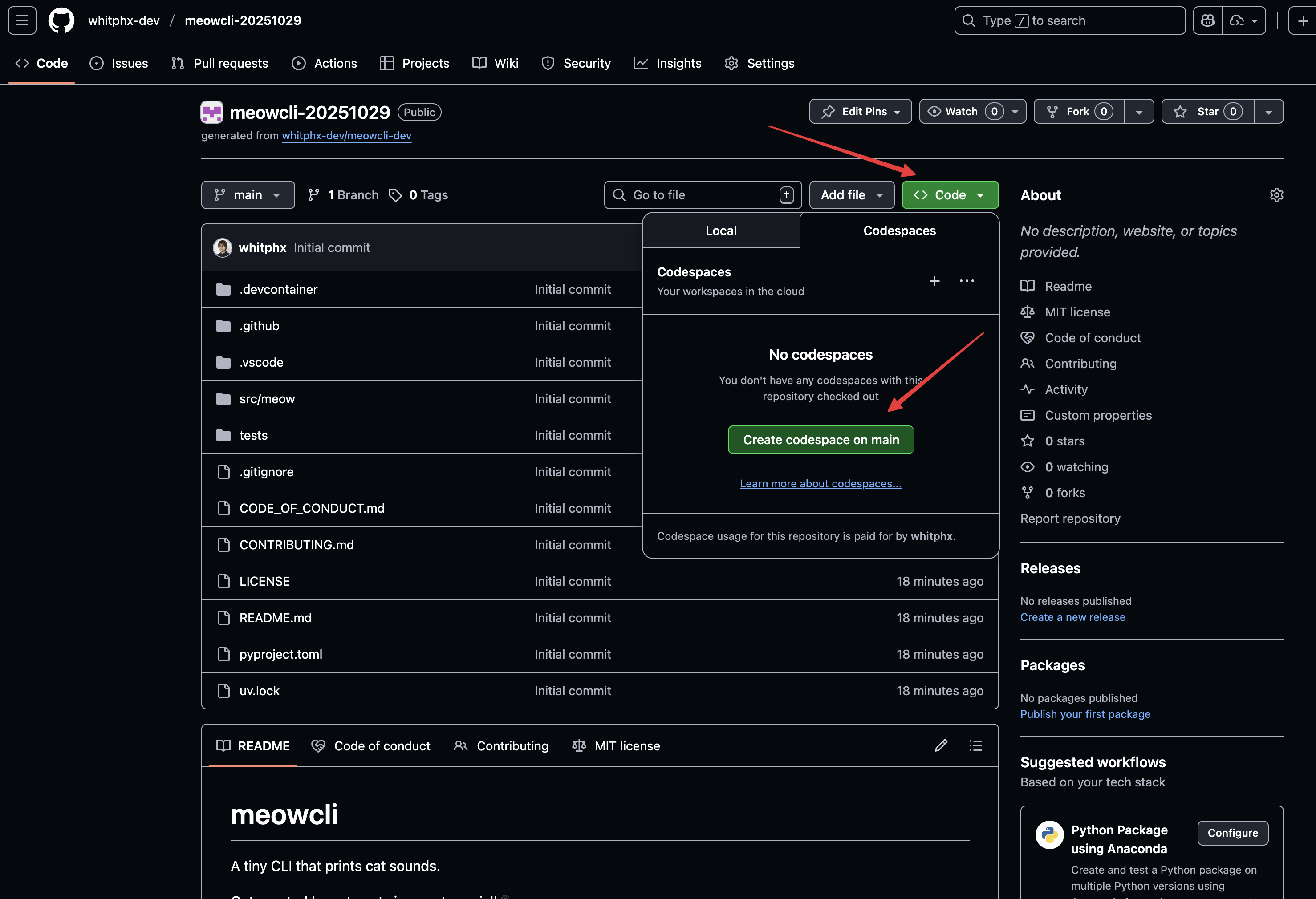Screen dimensions: 1316x899
Task: View the Insights tab
Action: (x=668, y=63)
